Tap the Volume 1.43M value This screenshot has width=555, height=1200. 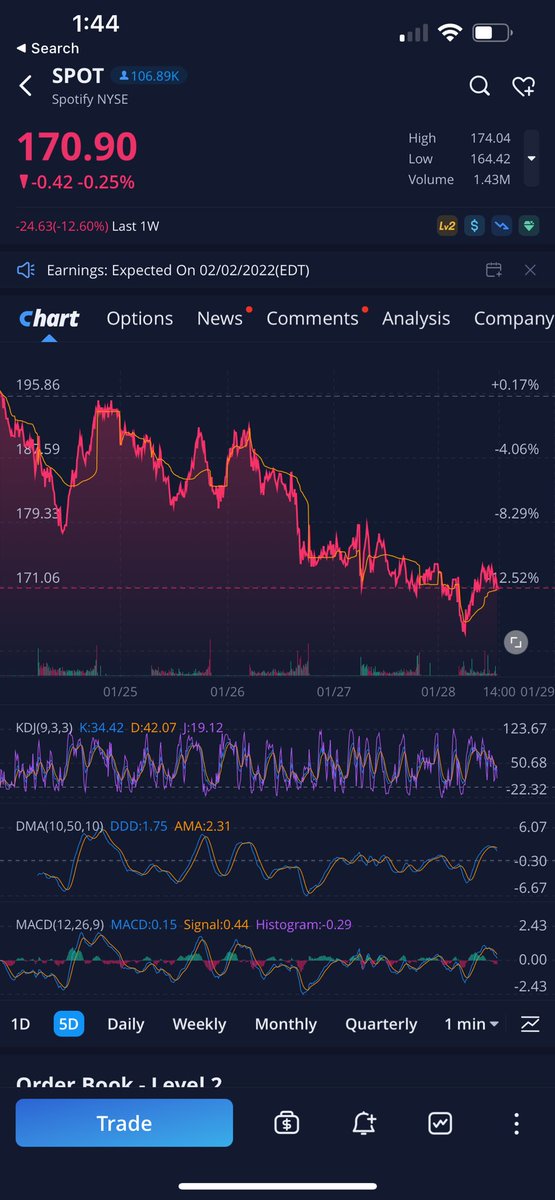(x=490, y=180)
